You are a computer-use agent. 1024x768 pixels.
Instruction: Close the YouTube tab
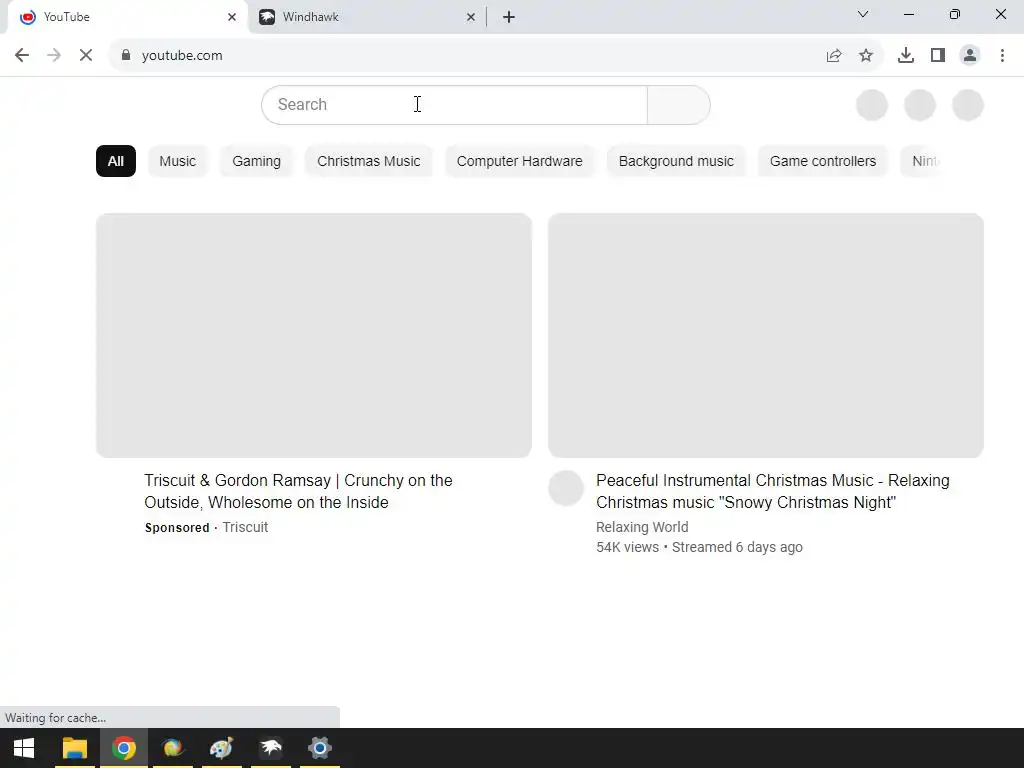pyautogui.click(x=232, y=17)
